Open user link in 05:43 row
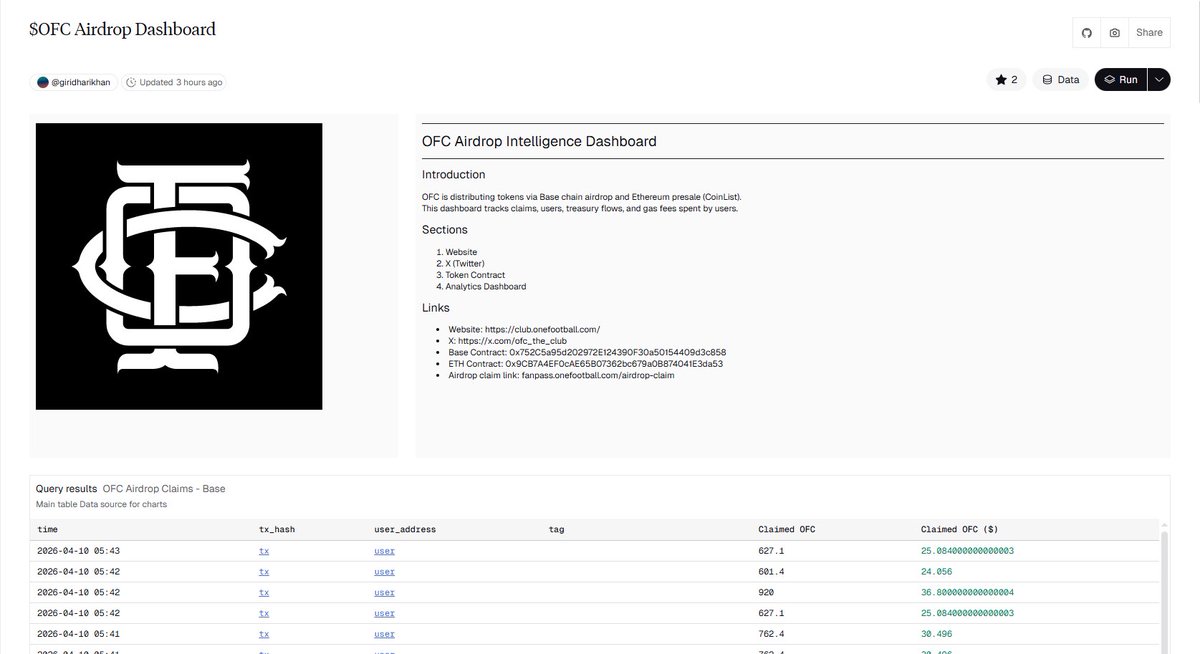The image size is (1200, 654). click(x=384, y=551)
